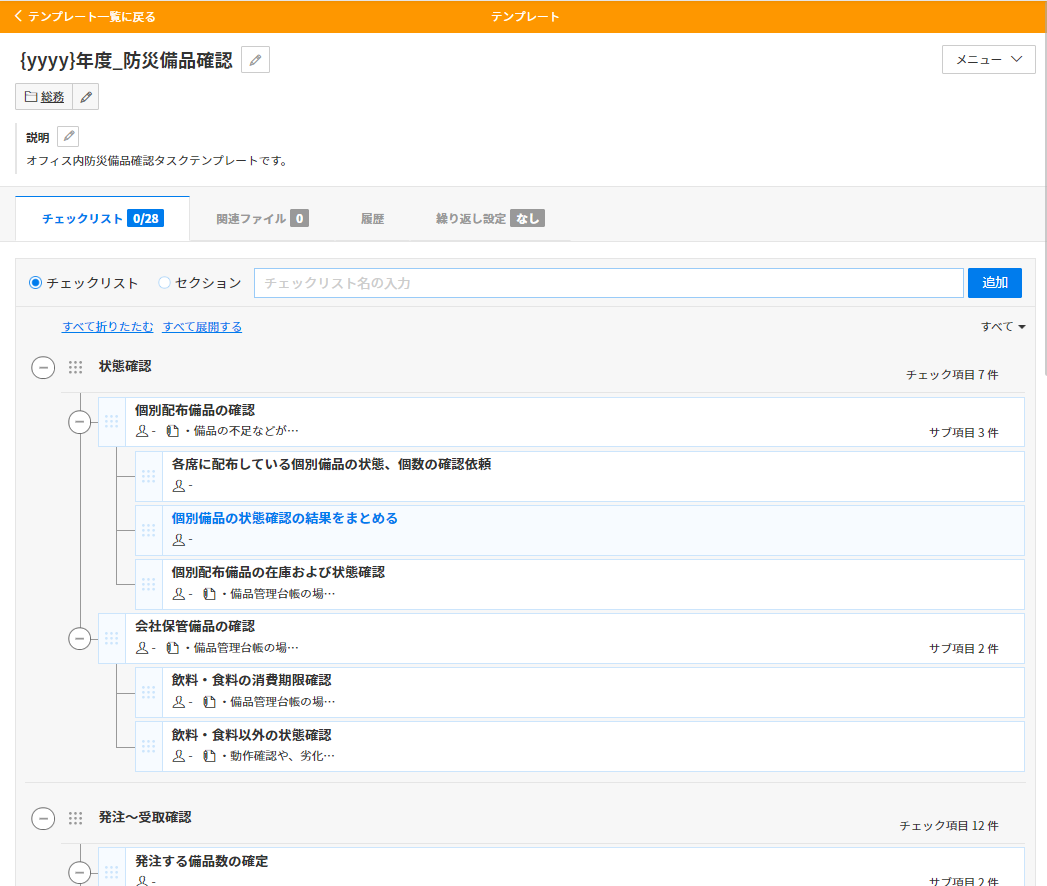The width and height of the screenshot is (1047, 886).
Task: Edit the 説明 description via pencil icon
Action: coord(68,137)
